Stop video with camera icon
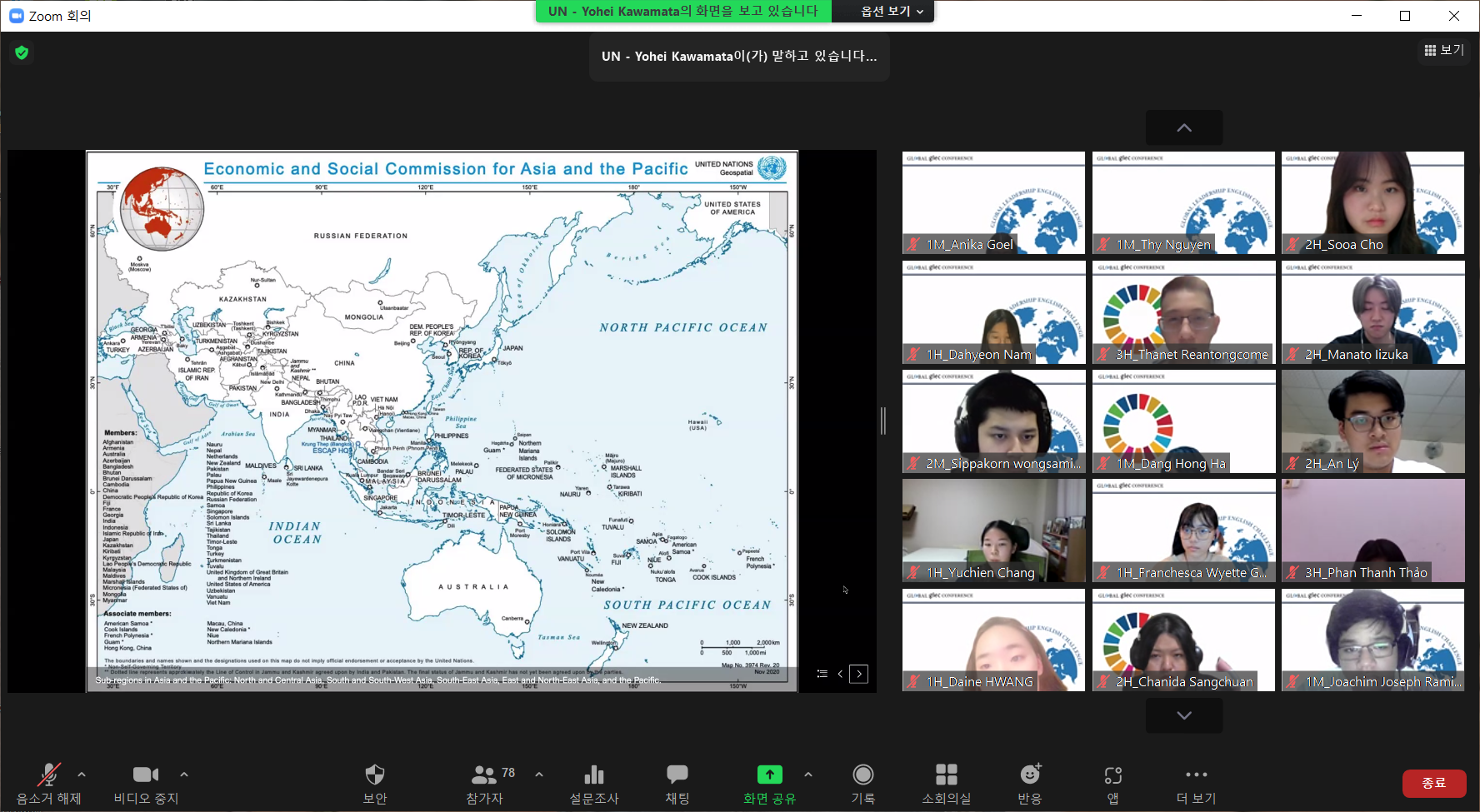This screenshot has height=812, width=1480. click(x=146, y=775)
